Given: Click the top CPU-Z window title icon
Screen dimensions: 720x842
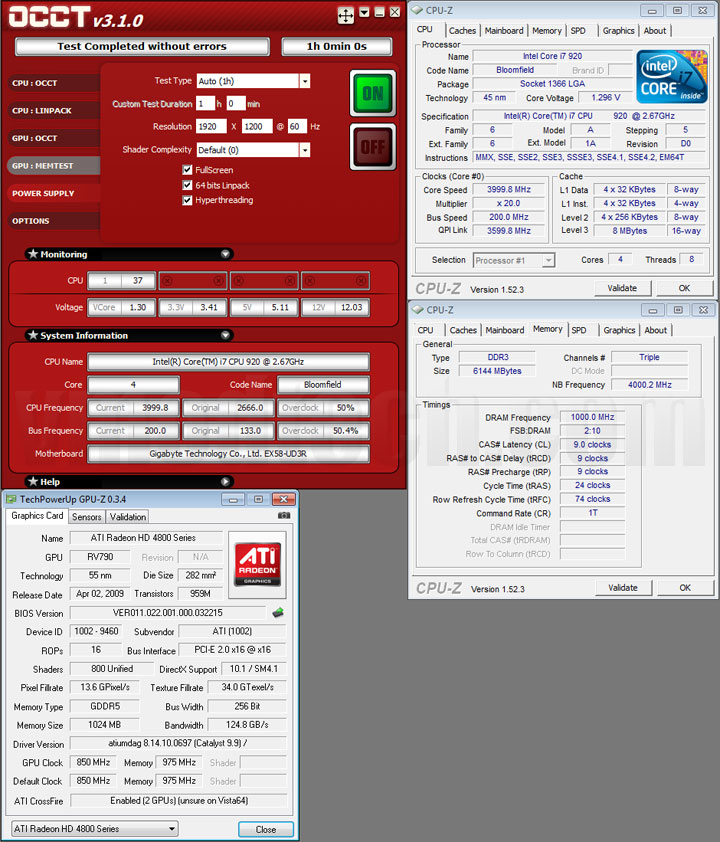Looking at the screenshot, I should [x=417, y=10].
